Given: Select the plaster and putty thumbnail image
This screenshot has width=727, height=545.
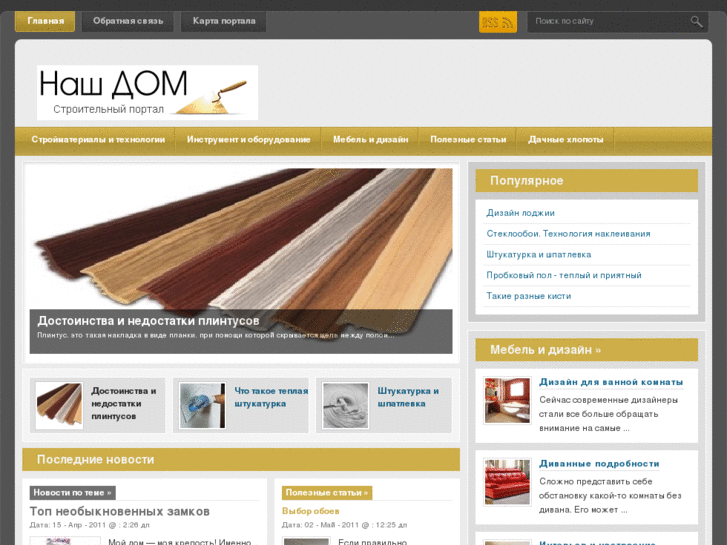Looking at the screenshot, I should click(345, 405).
